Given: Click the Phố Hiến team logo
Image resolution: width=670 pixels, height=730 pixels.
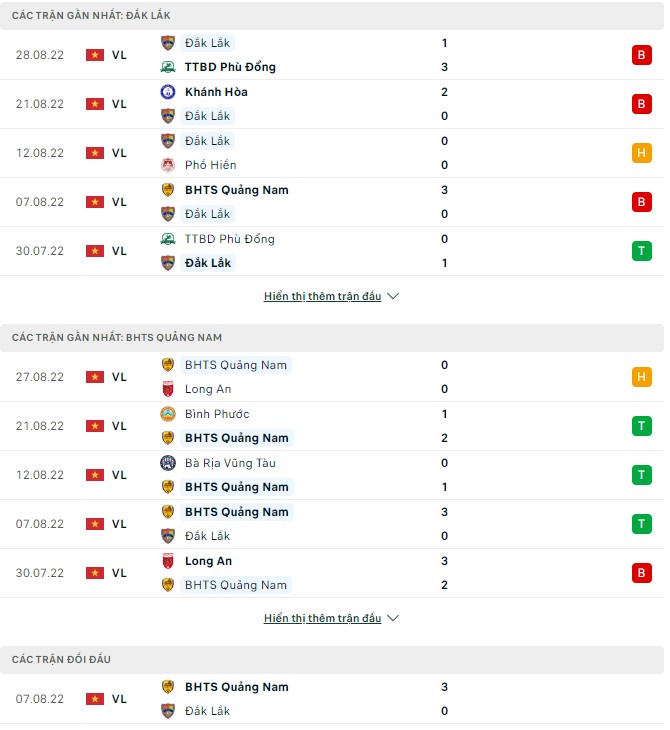Looking at the screenshot, I should [168, 165].
